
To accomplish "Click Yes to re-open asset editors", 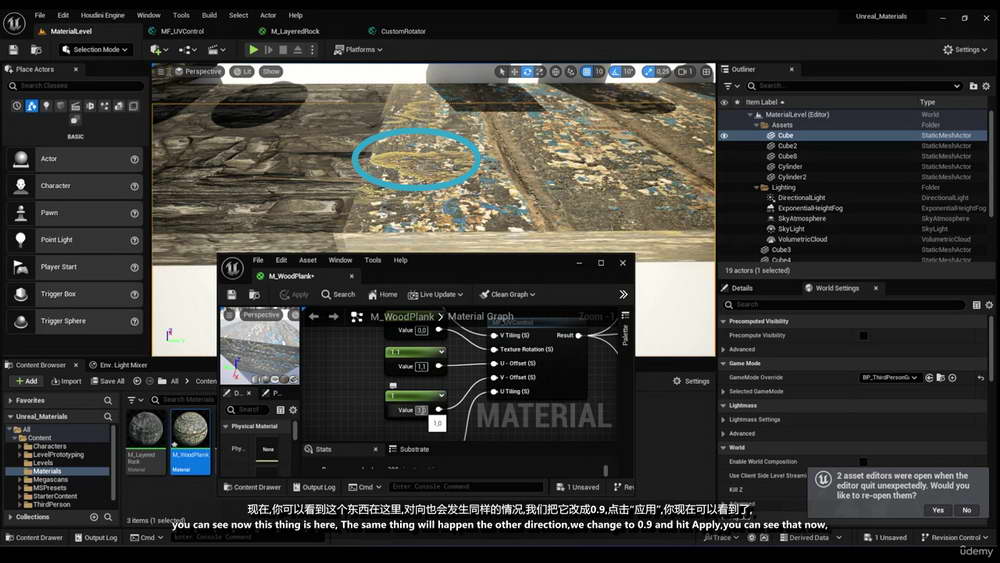I will click(938, 510).
